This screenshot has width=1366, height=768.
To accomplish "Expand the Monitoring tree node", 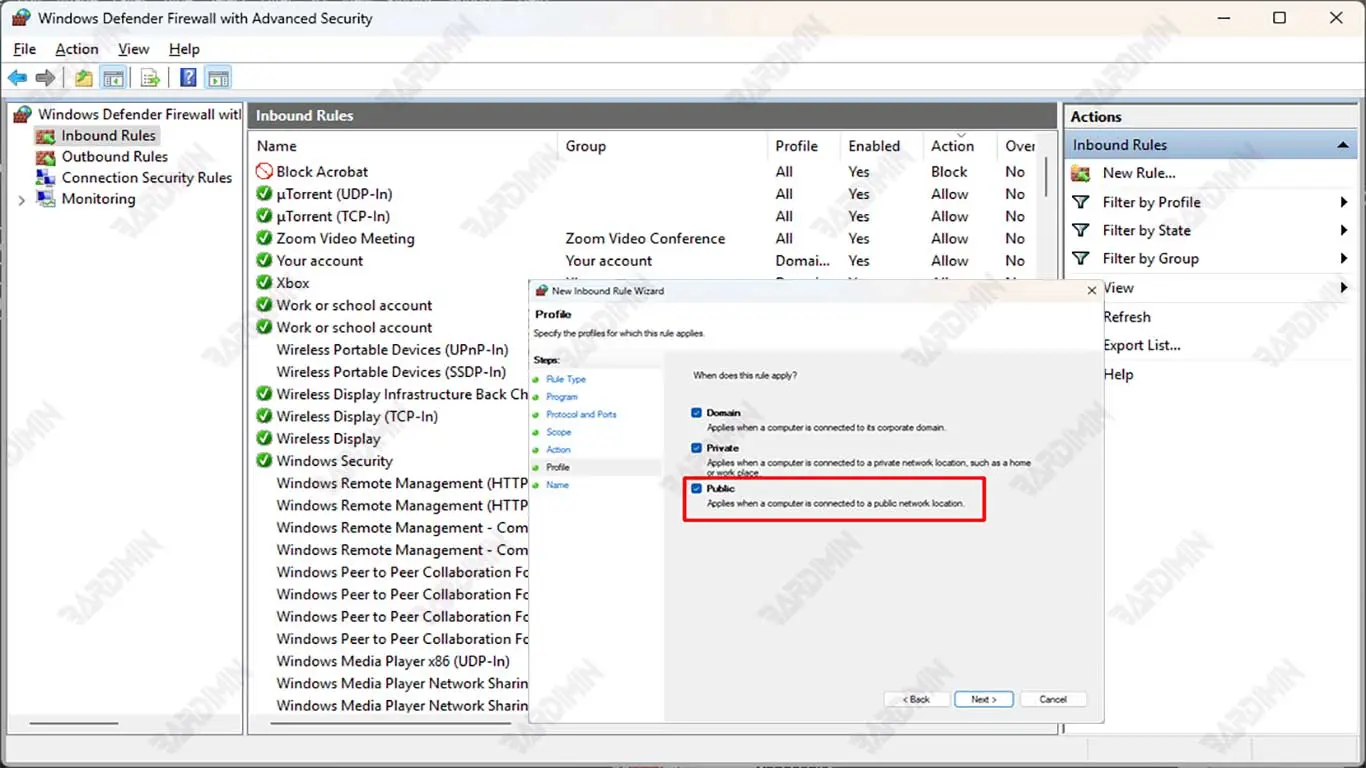I will [22, 200].
